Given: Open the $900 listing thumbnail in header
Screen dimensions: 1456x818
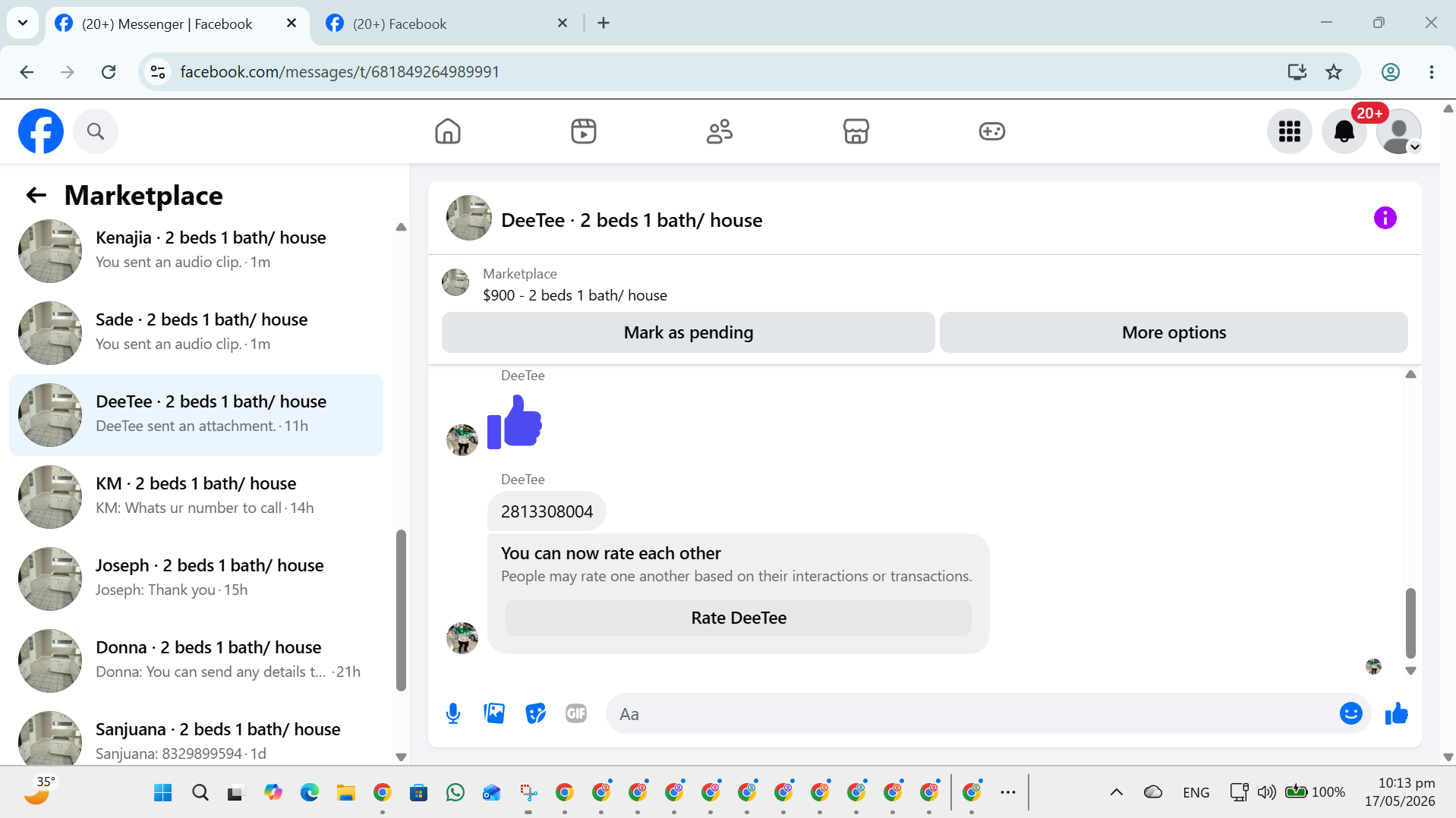Looking at the screenshot, I should [455, 282].
